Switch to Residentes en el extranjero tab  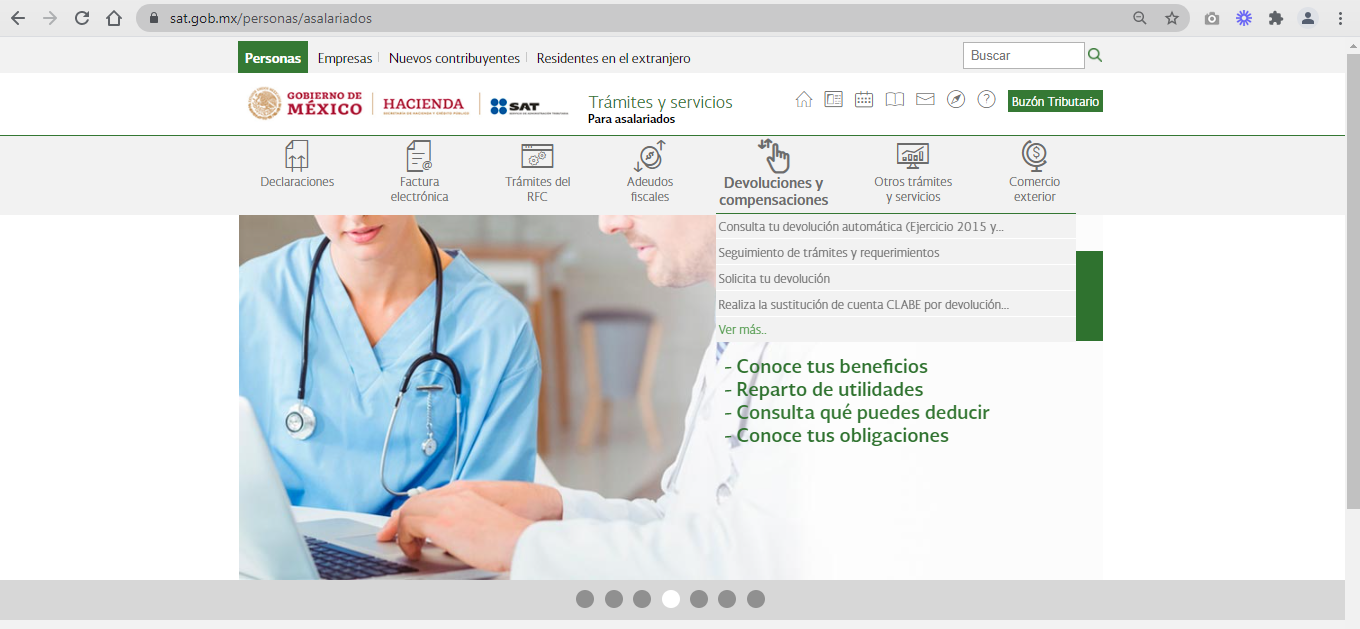[x=614, y=58]
